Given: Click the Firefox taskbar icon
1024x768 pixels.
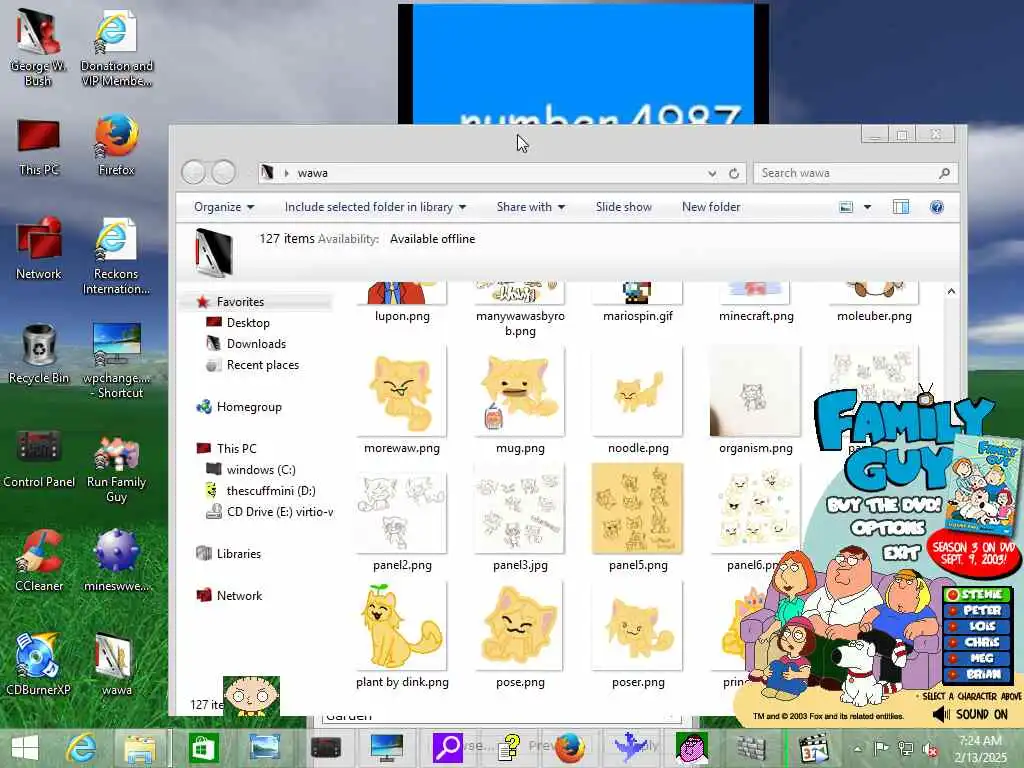Looking at the screenshot, I should click(569, 748).
